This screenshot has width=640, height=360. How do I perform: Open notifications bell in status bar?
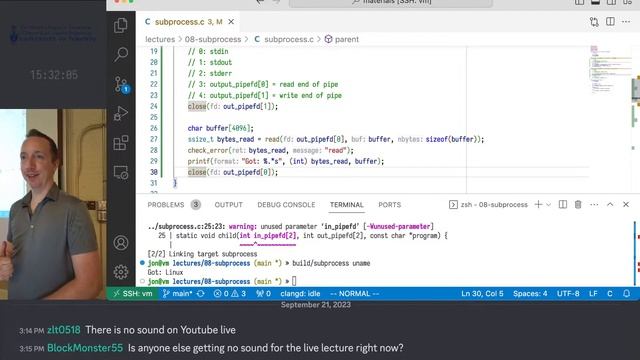point(627,293)
